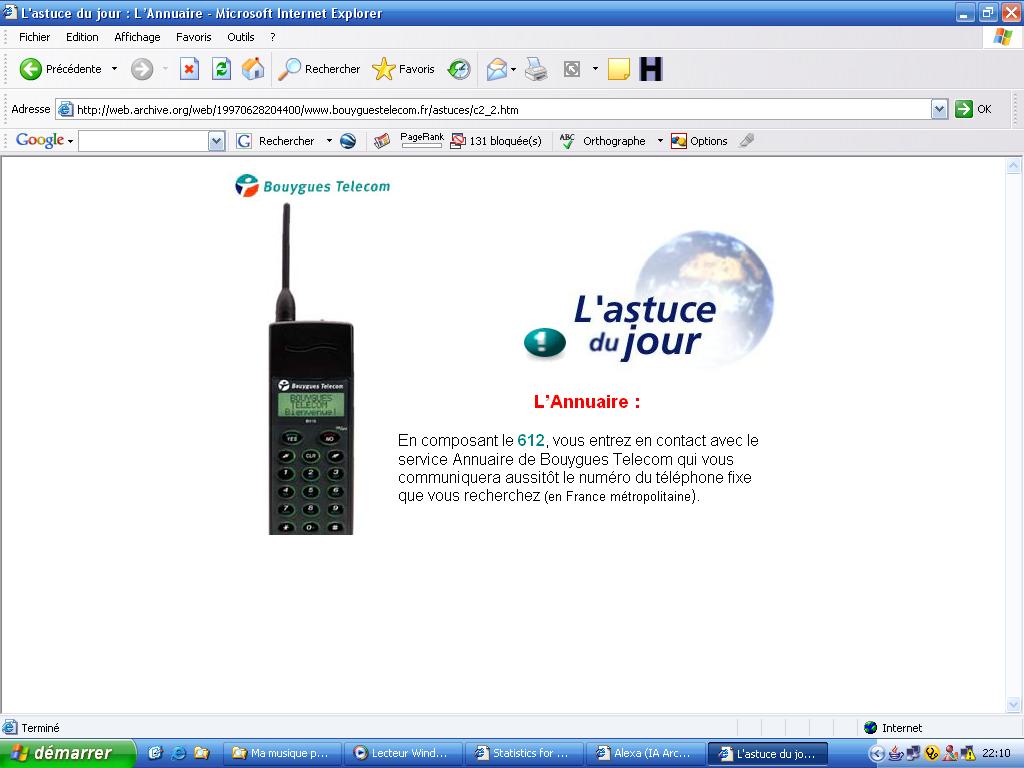Click the page scrollbar up arrow

coord(1014,166)
